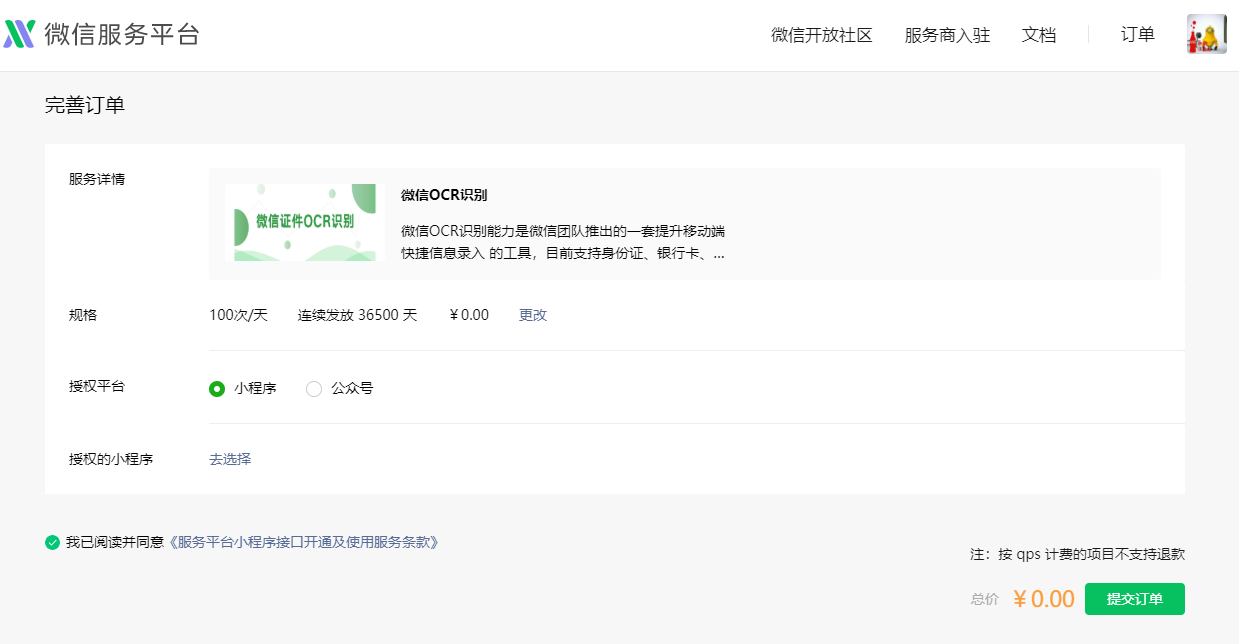Click the 提交订单 button
The height and width of the screenshot is (644, 1239).
[x=1135, y=599]
